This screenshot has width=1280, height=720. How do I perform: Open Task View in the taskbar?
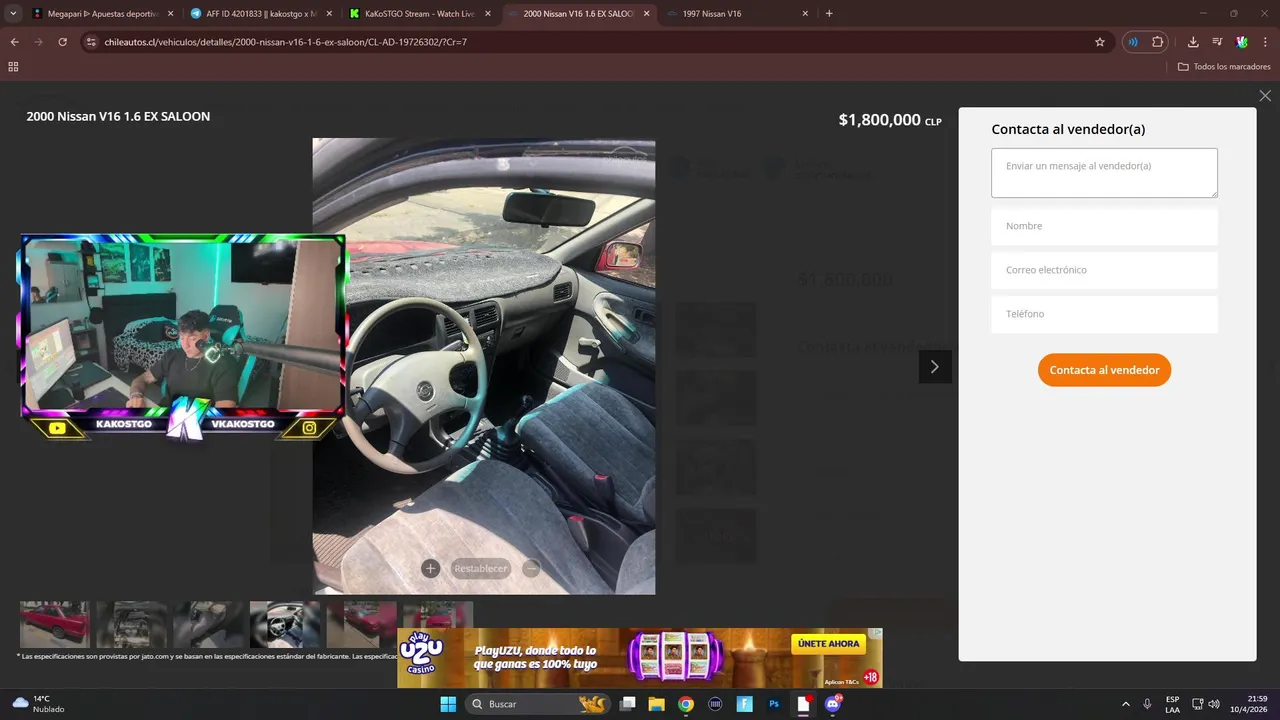click(628, 704)
